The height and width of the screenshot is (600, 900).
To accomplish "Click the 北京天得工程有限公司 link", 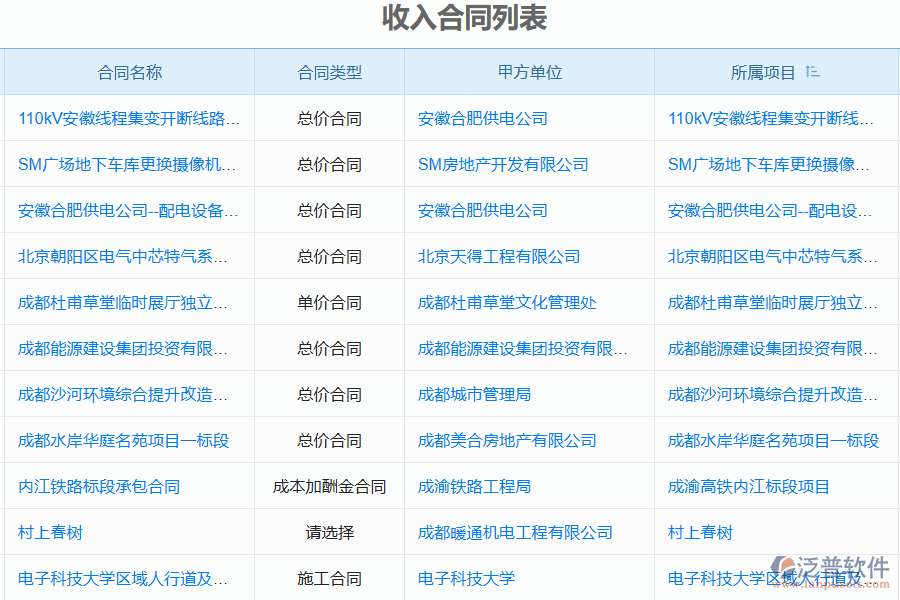I will (497, 256).
